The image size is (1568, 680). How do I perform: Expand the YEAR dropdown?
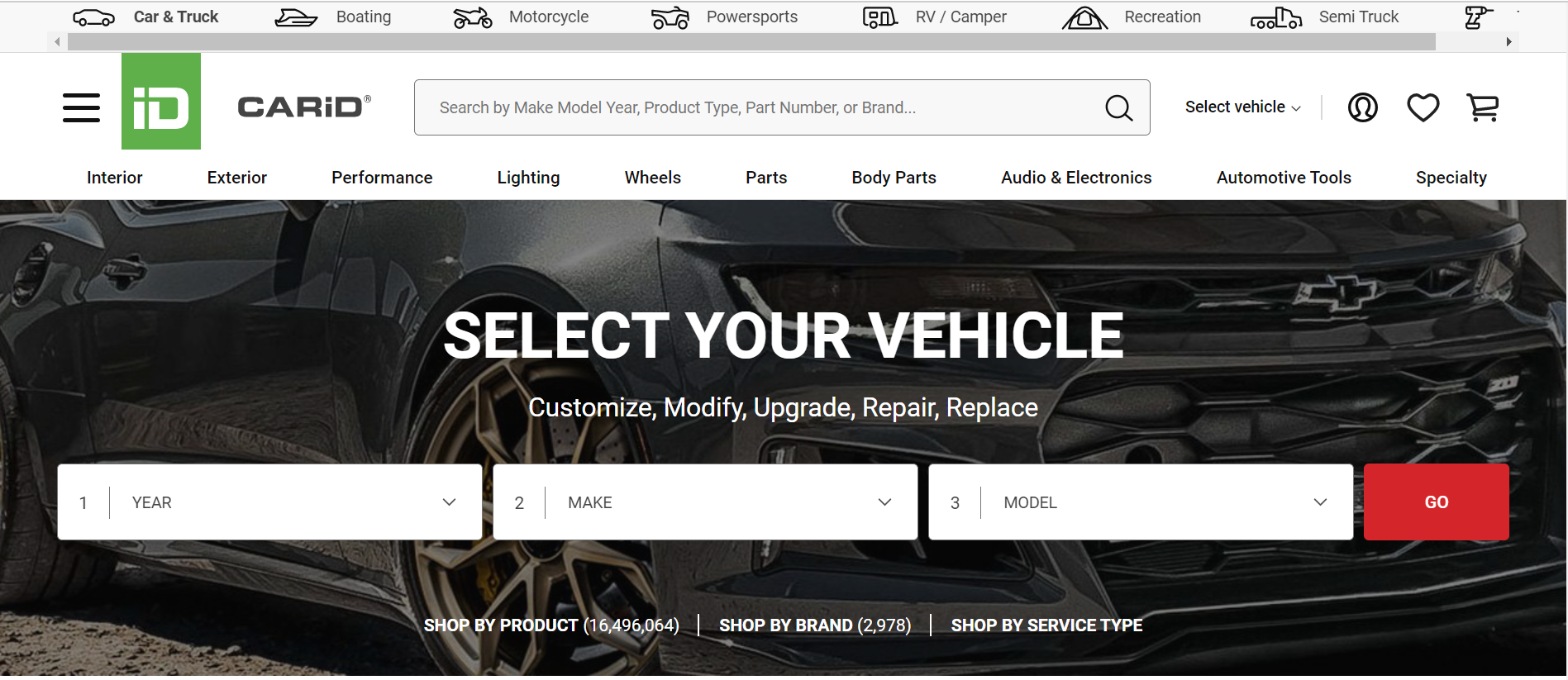(x=269, y=502)
